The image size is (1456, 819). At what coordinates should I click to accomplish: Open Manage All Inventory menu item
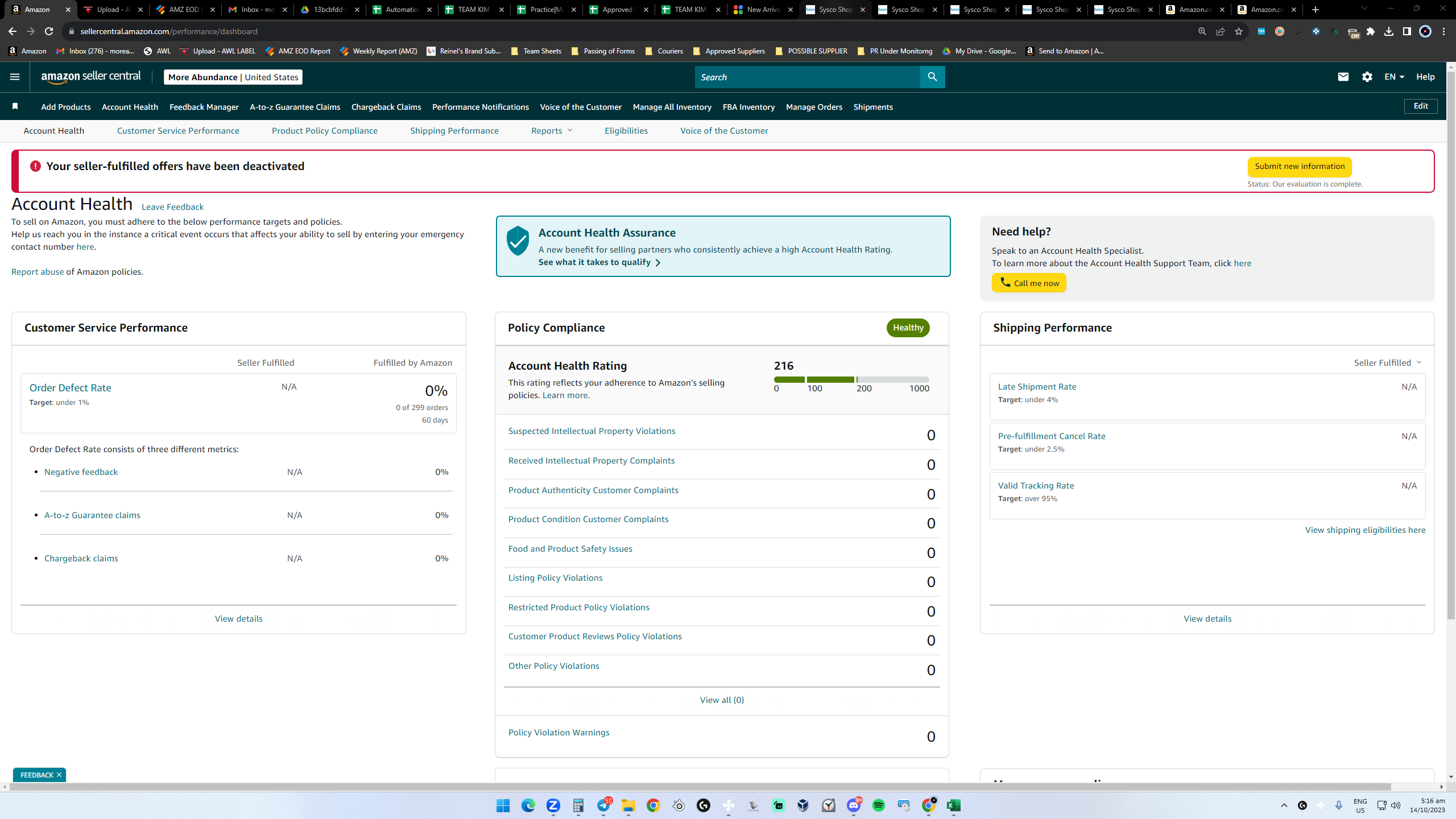click(672, 107)
